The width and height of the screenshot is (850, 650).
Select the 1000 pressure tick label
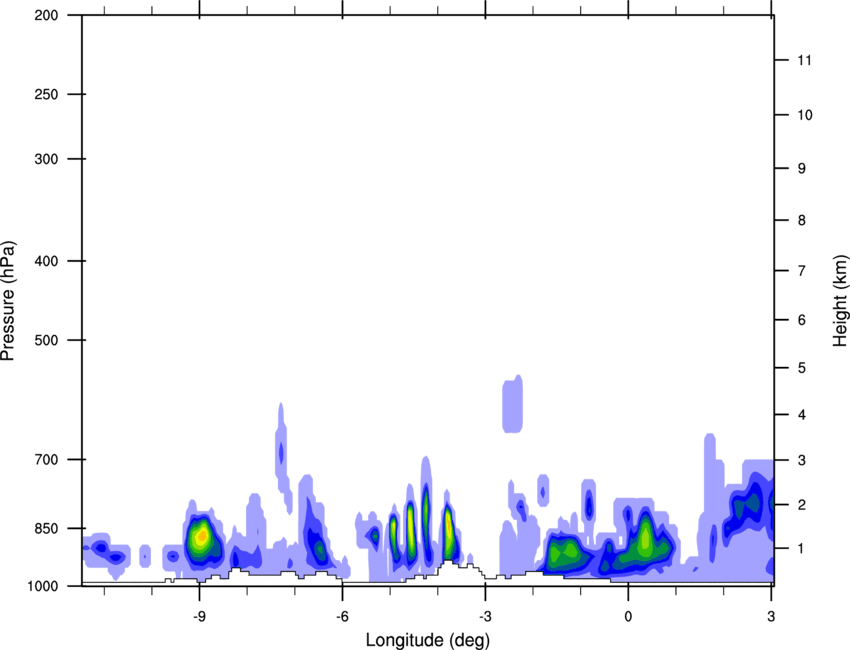pyautogui.click(x=43, y=586)
